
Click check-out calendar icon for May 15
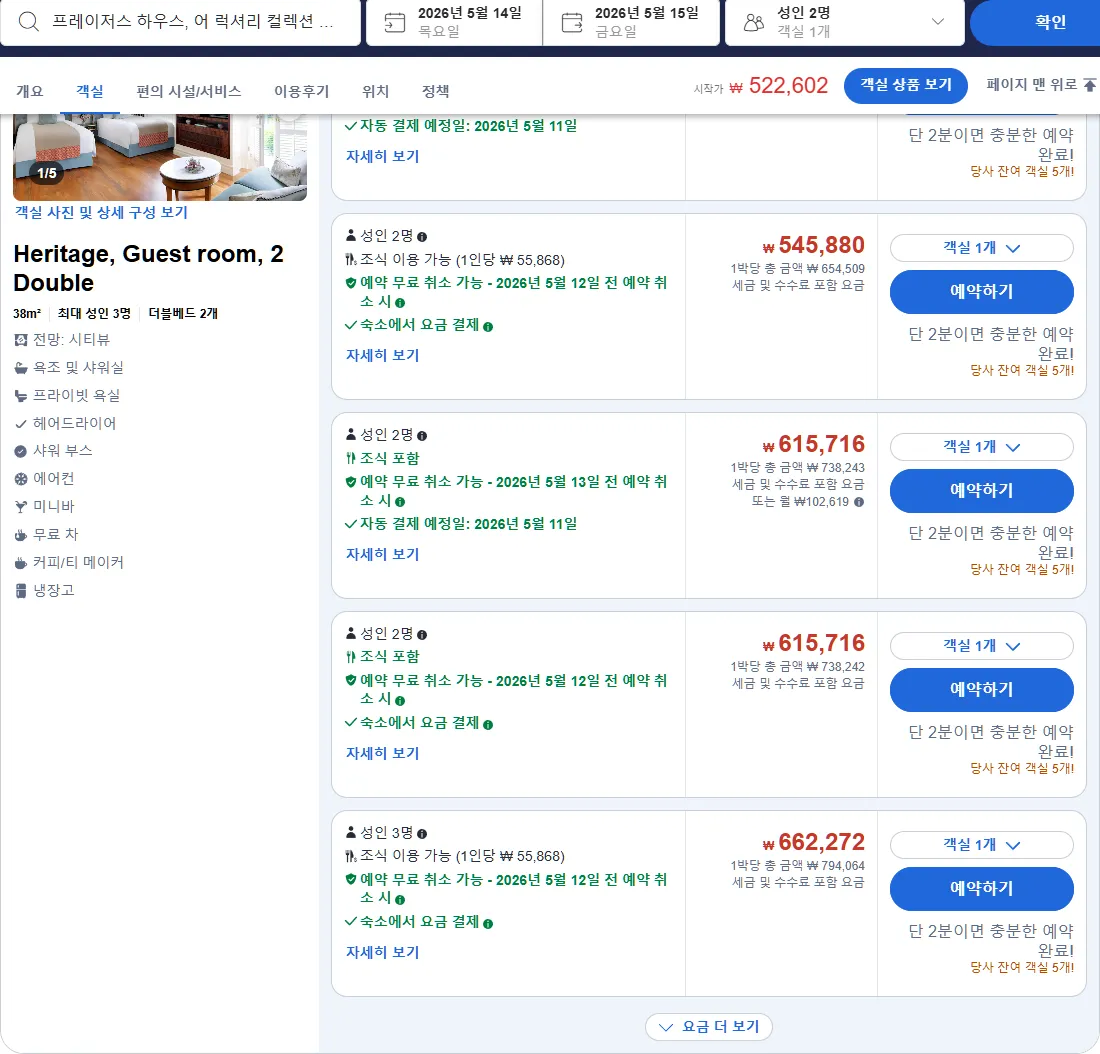click(572, 22)
